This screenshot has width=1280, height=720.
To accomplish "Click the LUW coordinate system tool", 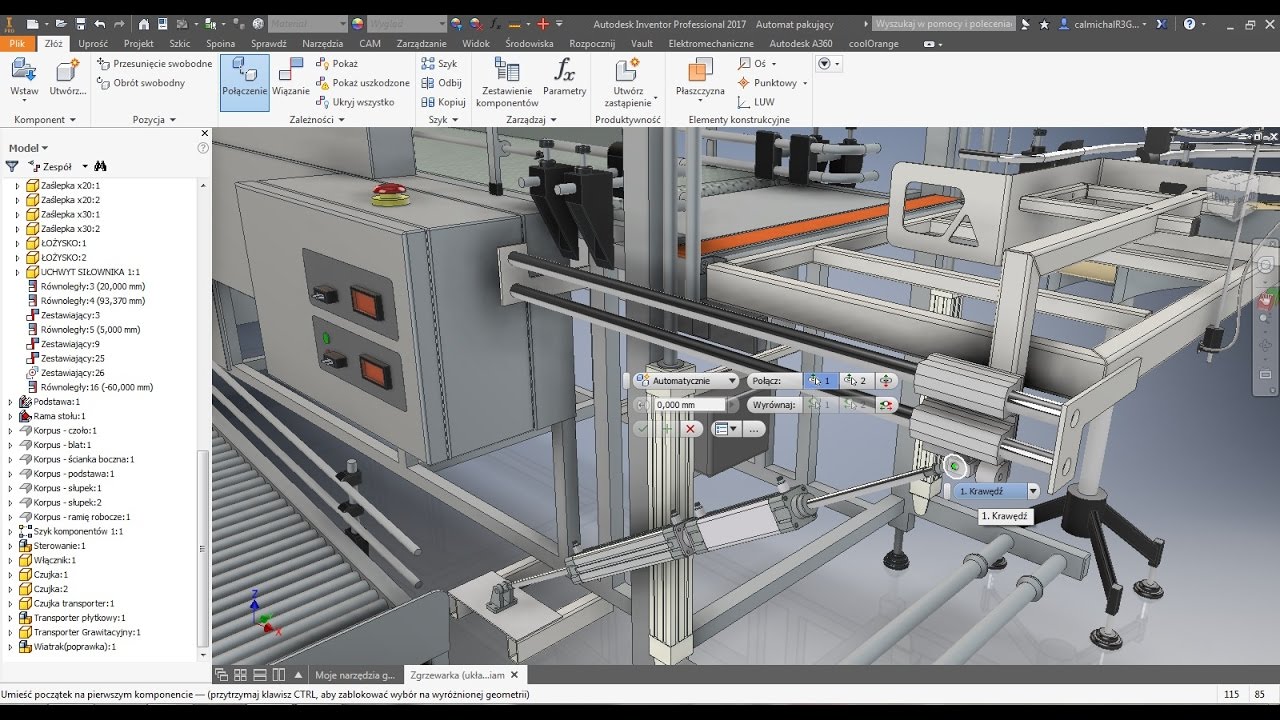I will coord(756,102).
